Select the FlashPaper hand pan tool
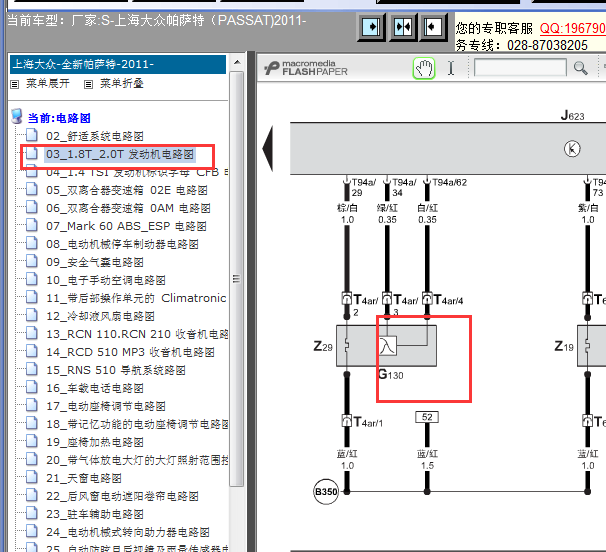The width and height of the screenshot is (606, 552). coord(424,68)
